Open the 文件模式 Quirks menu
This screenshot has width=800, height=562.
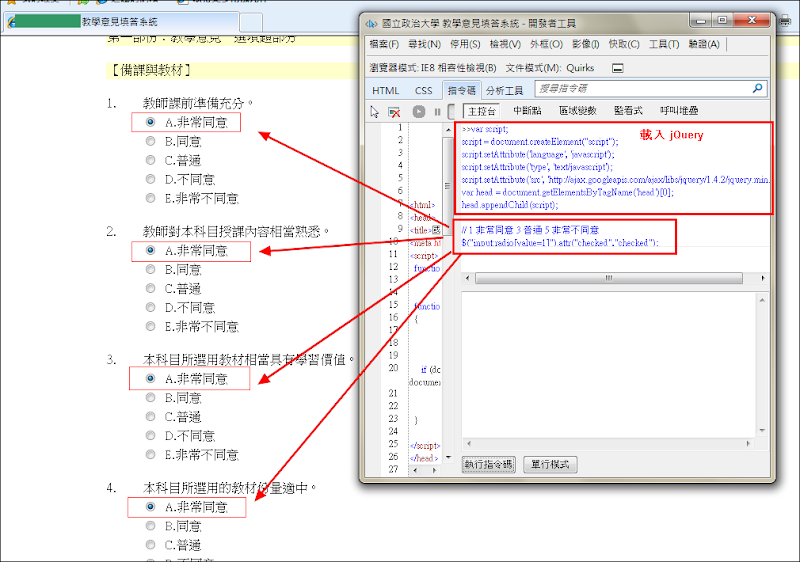coord(550,68)
